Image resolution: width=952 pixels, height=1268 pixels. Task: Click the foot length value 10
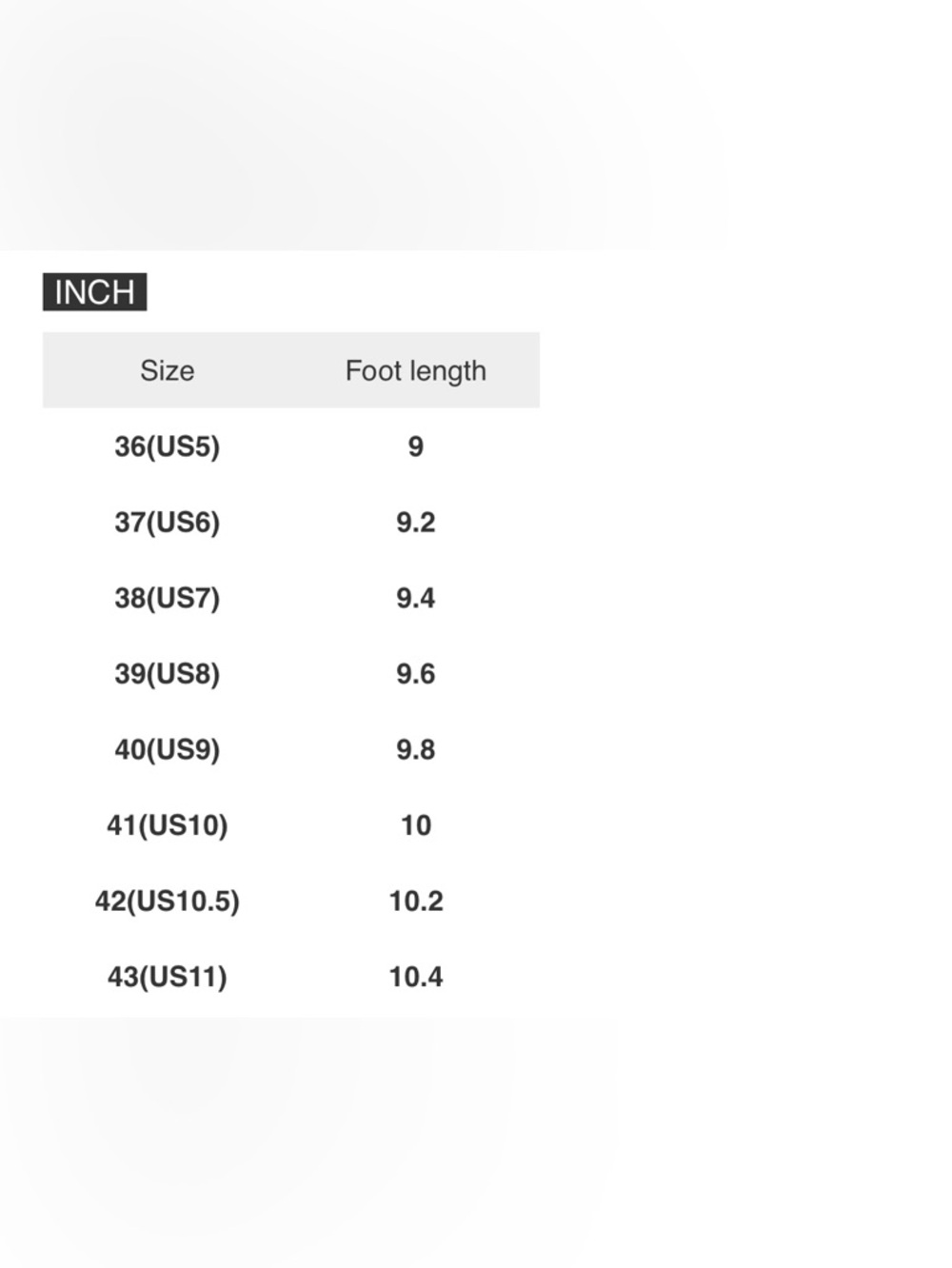tap(416, 825)
